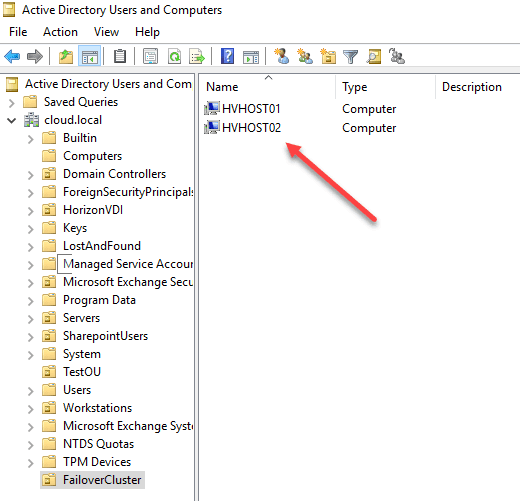Select NTDS Quotas in the tree
The image size is (520, 501).
[x=98, y=444]
